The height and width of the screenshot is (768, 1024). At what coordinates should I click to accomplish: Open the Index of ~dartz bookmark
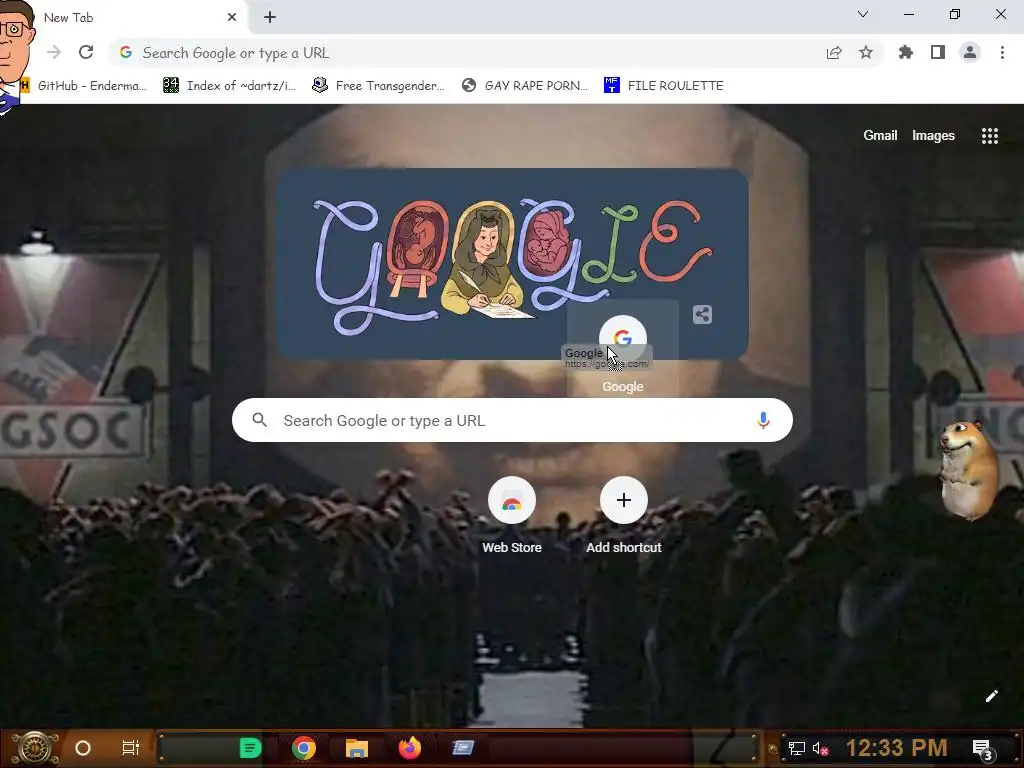coord(230,86)
